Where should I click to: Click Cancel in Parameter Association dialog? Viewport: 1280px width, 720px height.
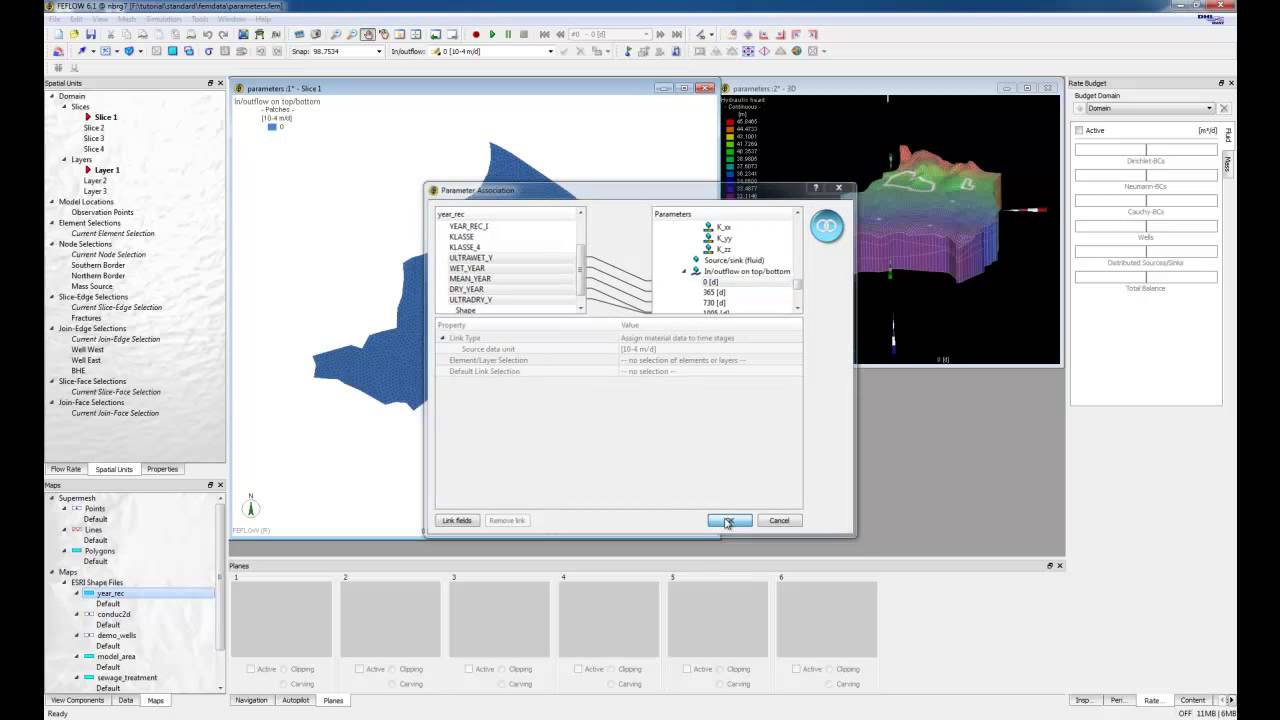(x=779, y=520)
